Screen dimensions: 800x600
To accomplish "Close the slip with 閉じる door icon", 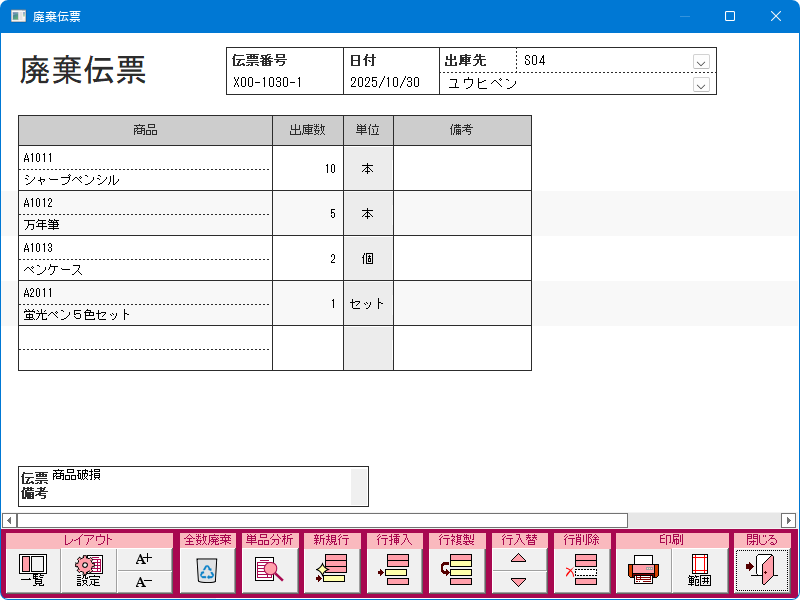I will click(762, 571).
